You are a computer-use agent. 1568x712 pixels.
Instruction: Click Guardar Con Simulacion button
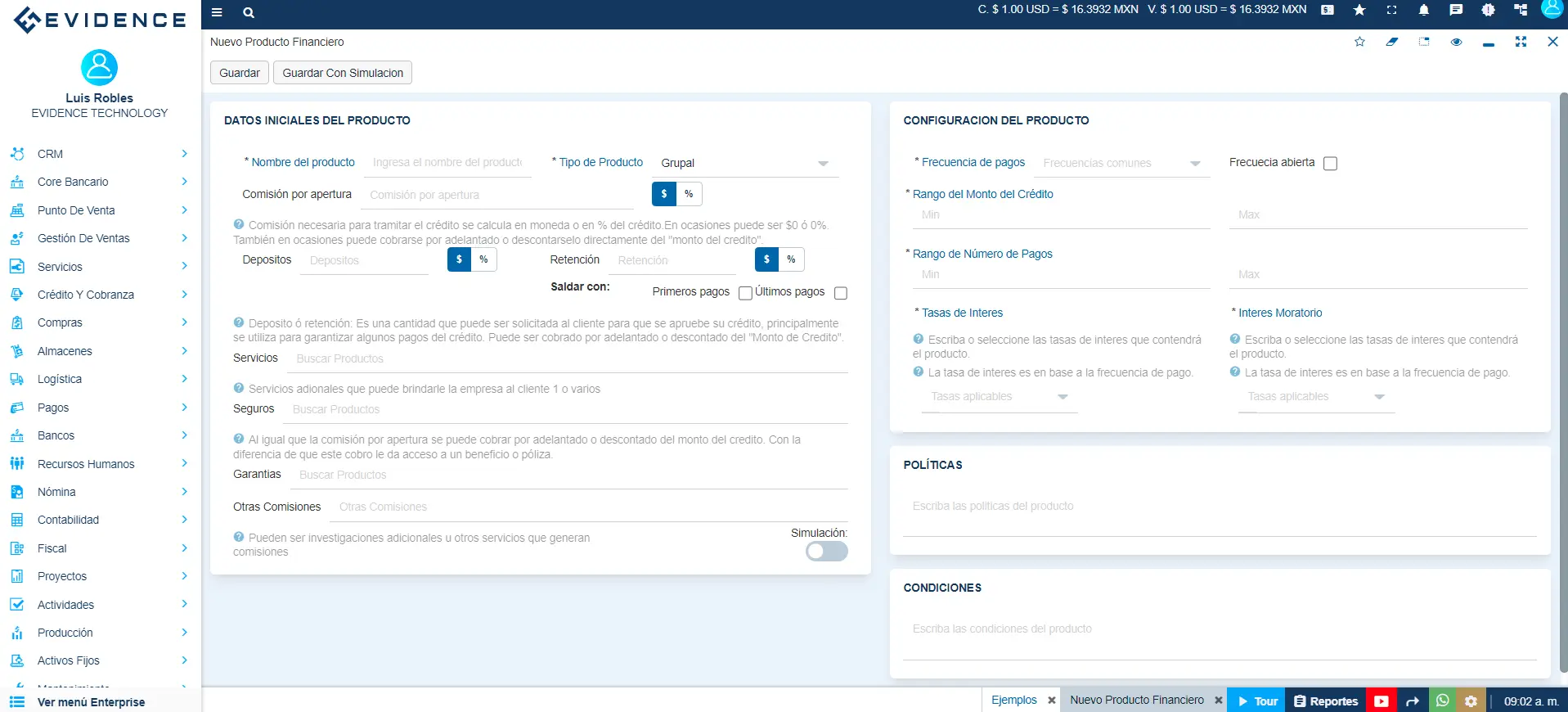coord(343,73)
